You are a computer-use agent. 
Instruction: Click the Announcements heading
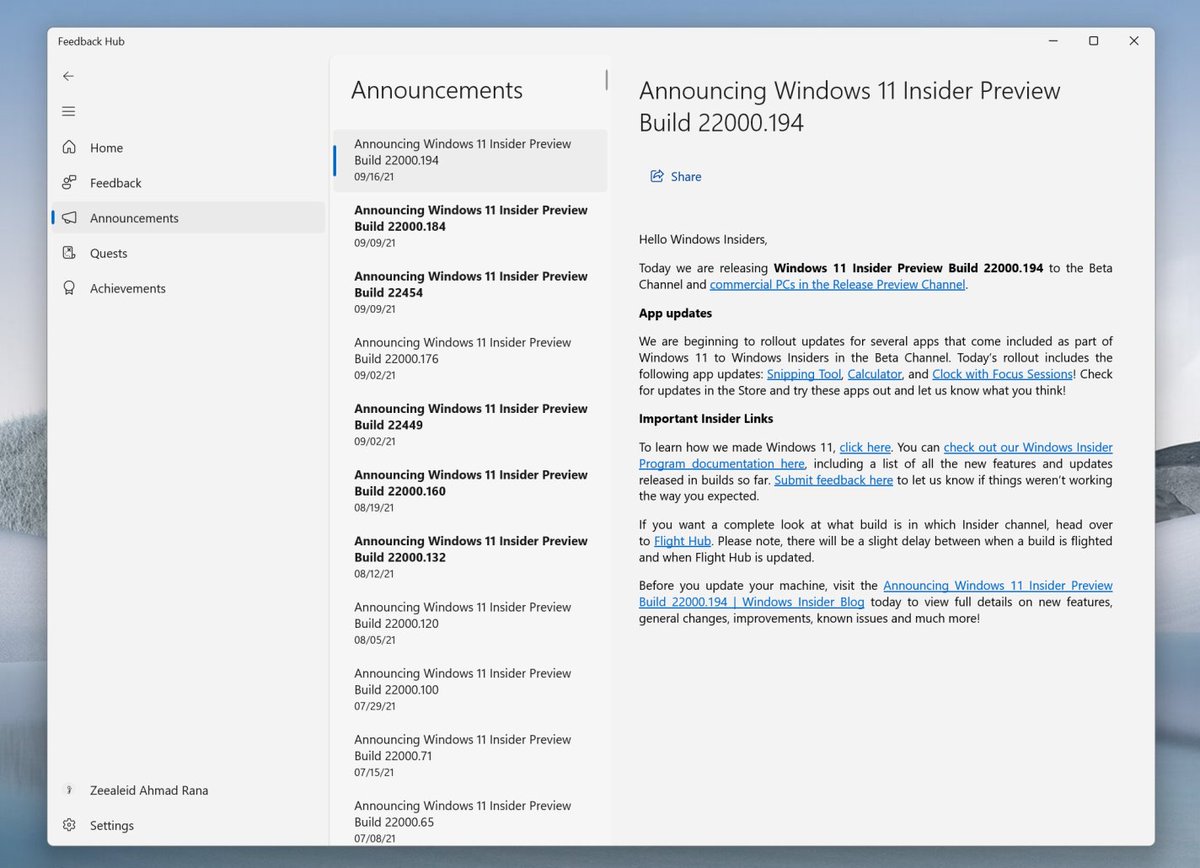coord(437,90)
